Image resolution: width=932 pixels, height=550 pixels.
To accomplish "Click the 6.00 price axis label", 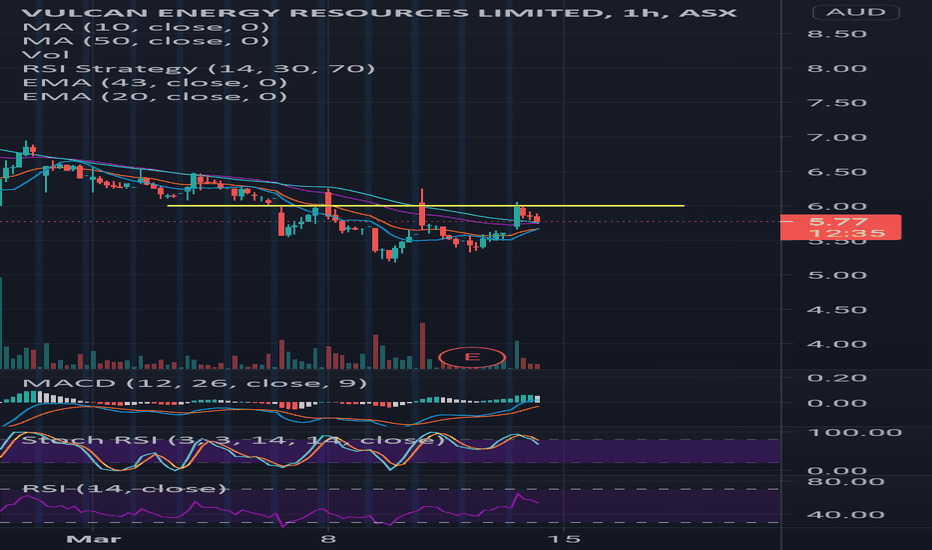I will pyautogui.click(x=837, y=206).
